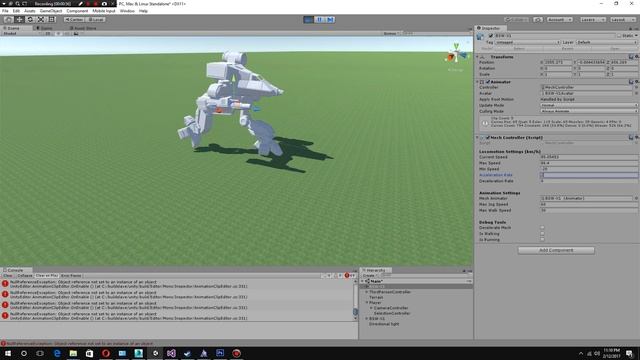The height and width of the screenshot is (360, 640).
Task: Collapse the Transform component
Action: point(478,57)
